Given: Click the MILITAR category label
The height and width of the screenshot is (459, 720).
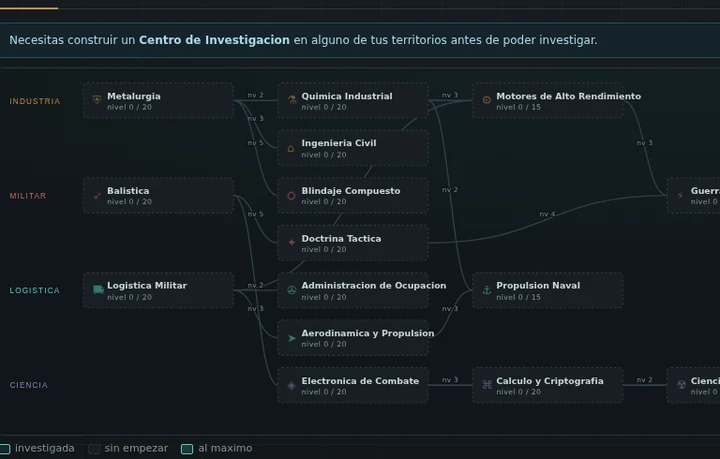Looking at the screenshot, I should point(28,196).
